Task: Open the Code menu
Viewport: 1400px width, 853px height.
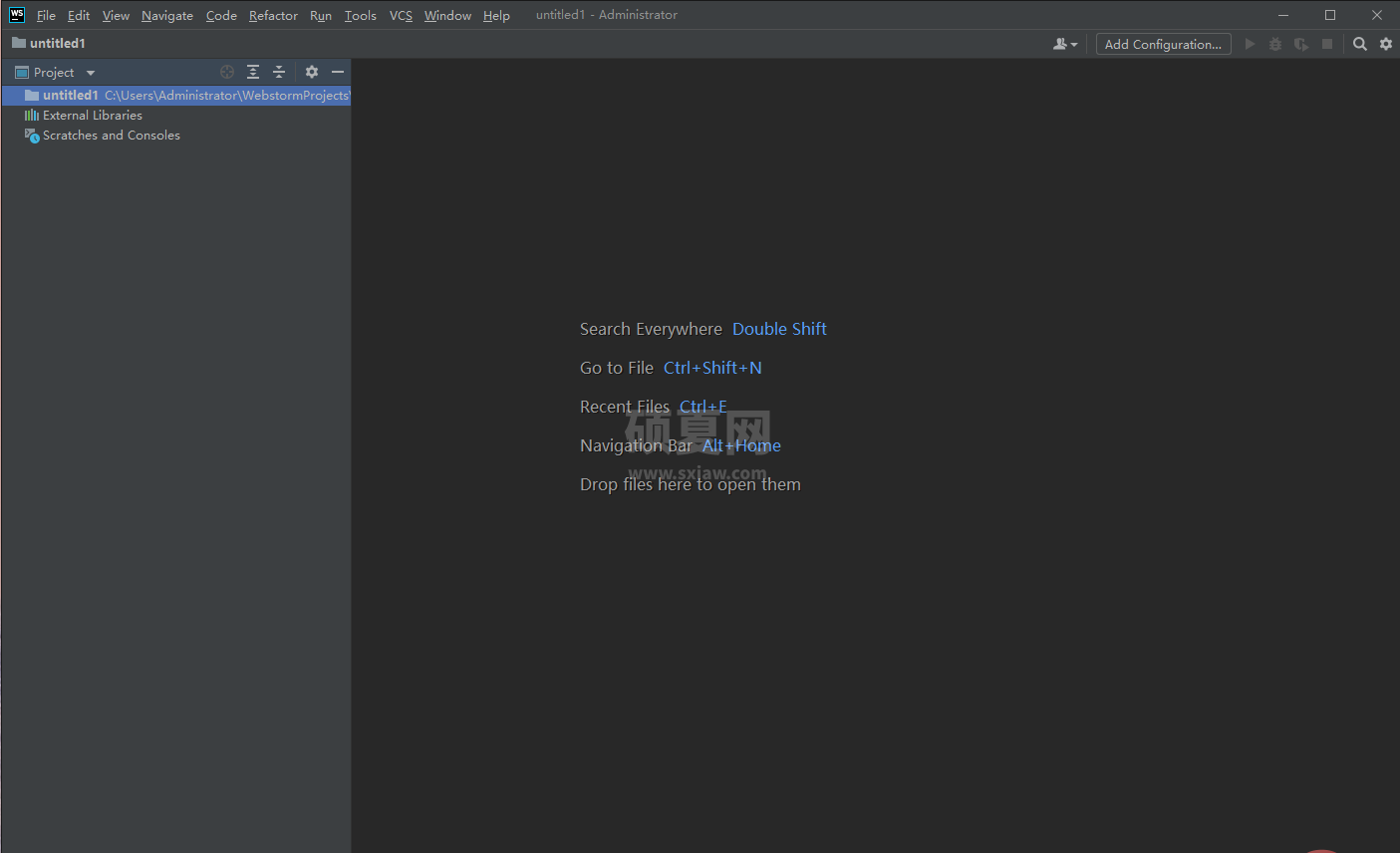Action: click(221, 15)
